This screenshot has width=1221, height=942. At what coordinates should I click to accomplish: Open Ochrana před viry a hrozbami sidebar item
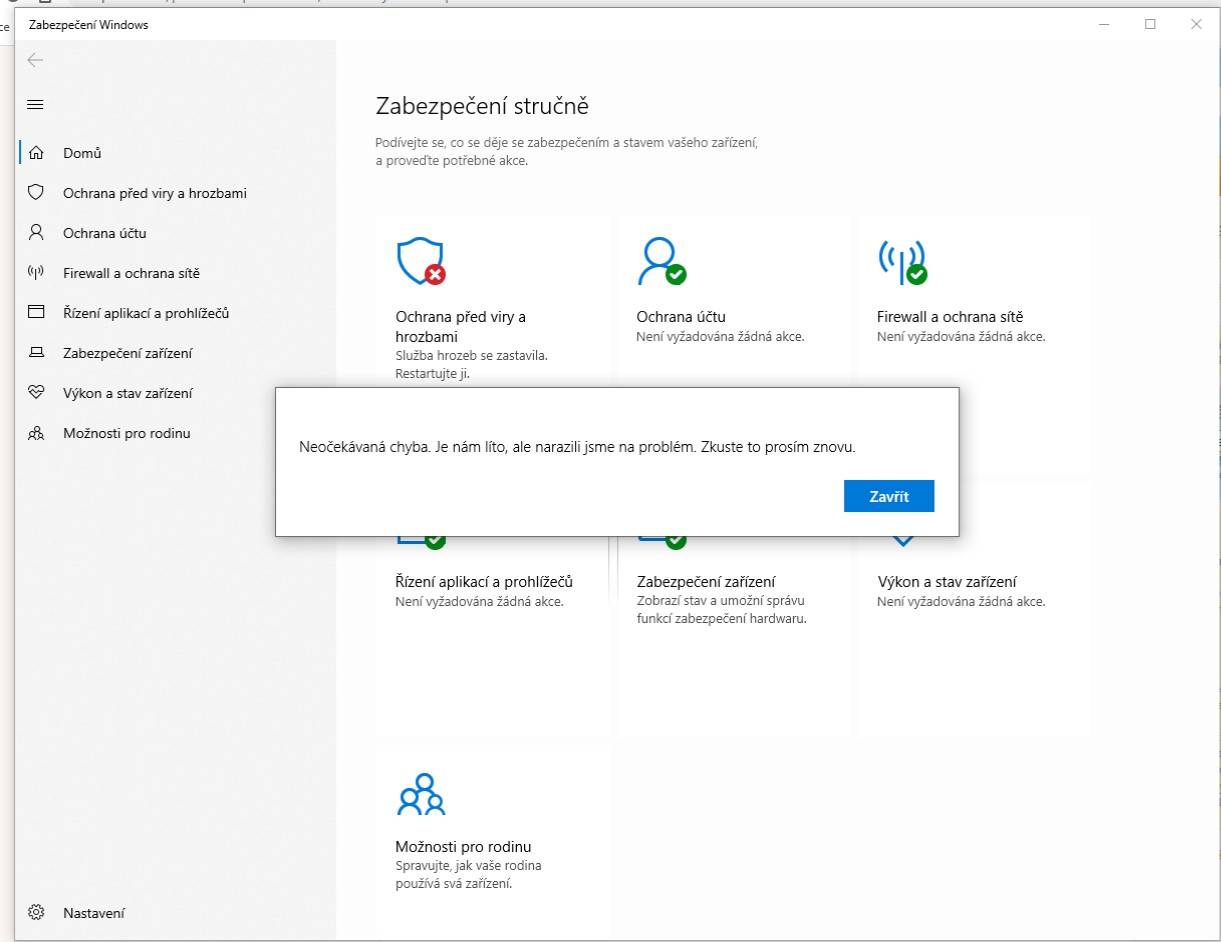[x=155, y=193]
